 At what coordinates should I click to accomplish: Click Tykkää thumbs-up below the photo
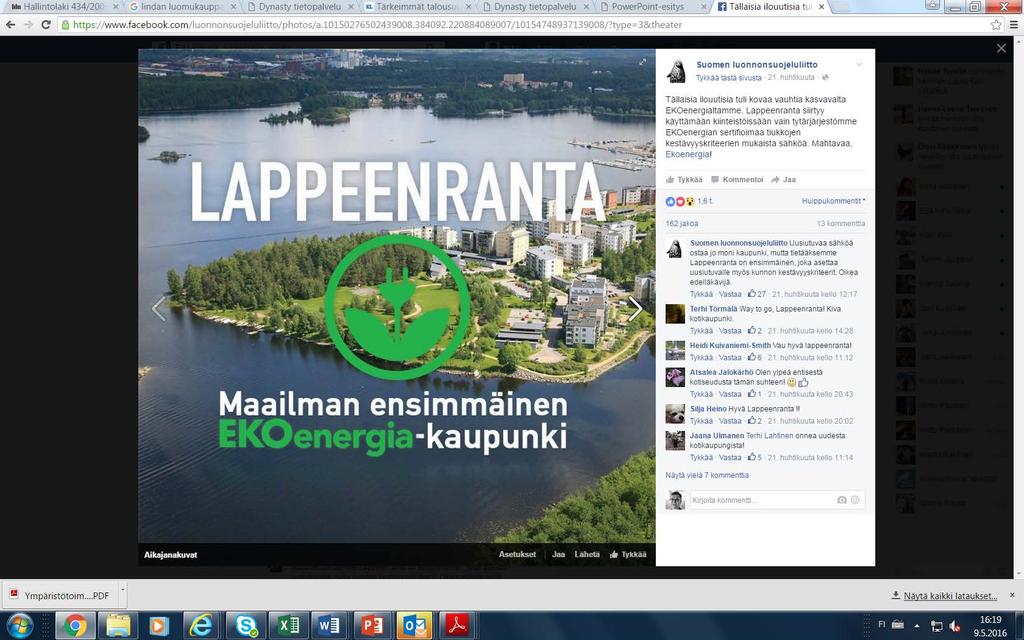628,554
